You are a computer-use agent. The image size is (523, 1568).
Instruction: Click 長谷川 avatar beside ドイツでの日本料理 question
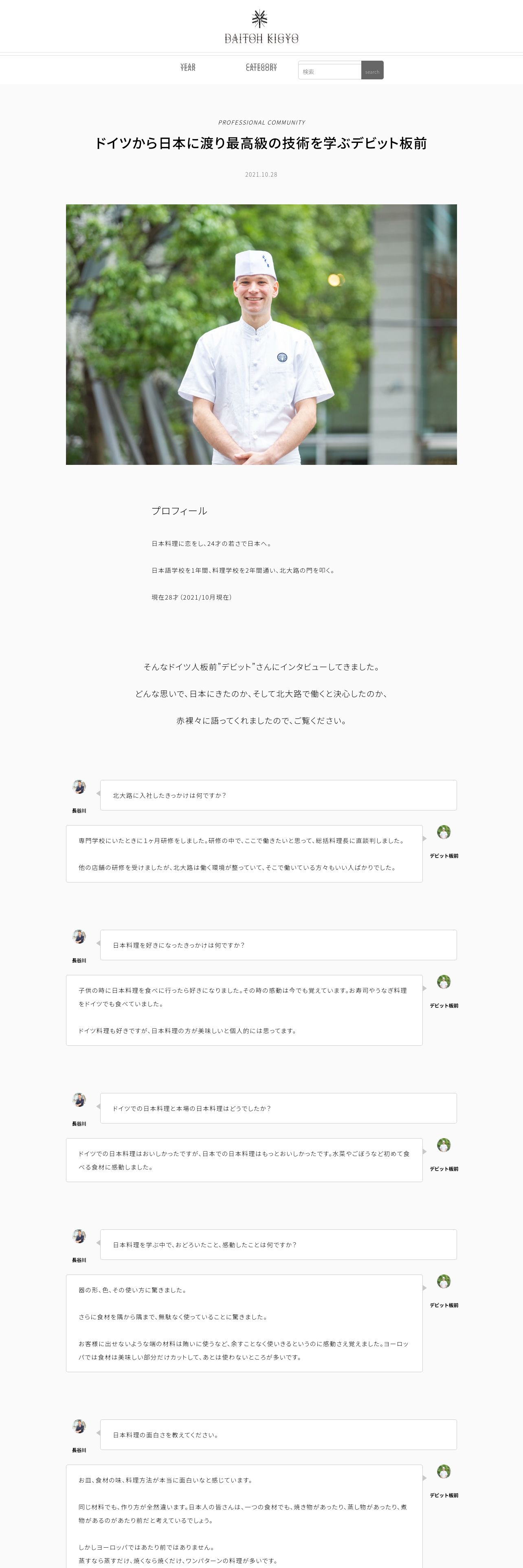[79, 1099]
